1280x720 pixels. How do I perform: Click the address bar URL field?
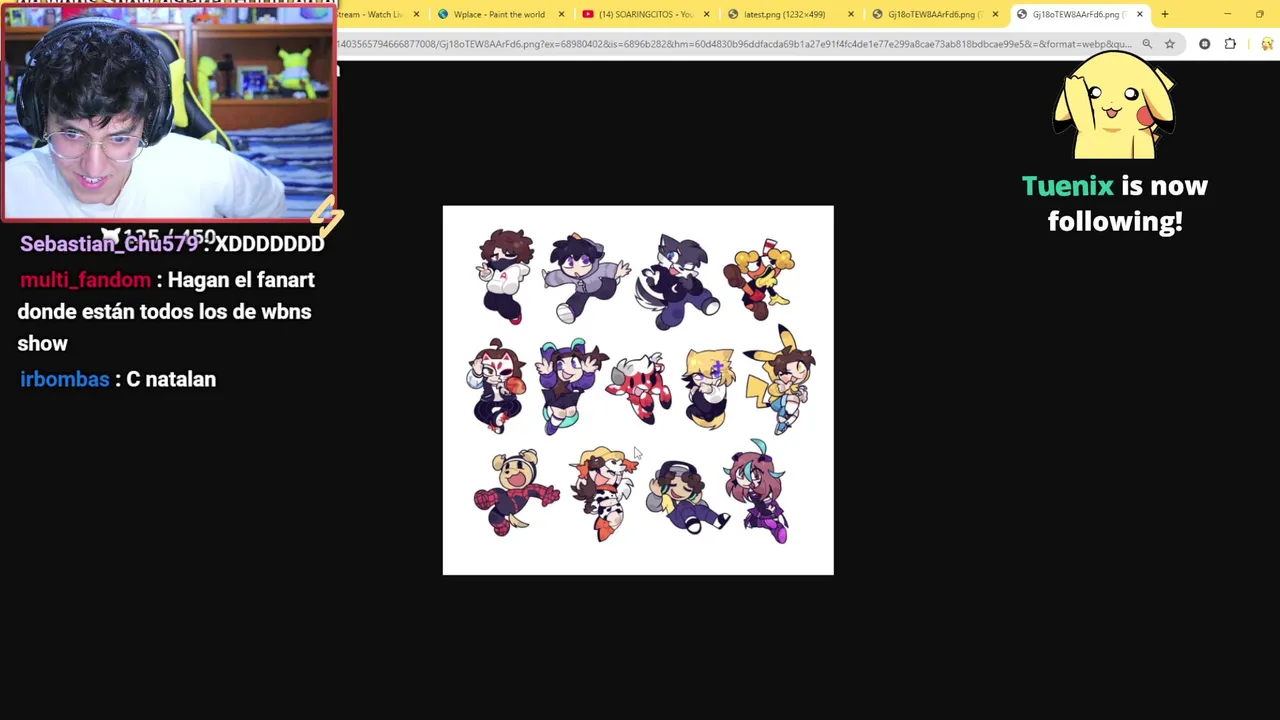click(735, 44)
